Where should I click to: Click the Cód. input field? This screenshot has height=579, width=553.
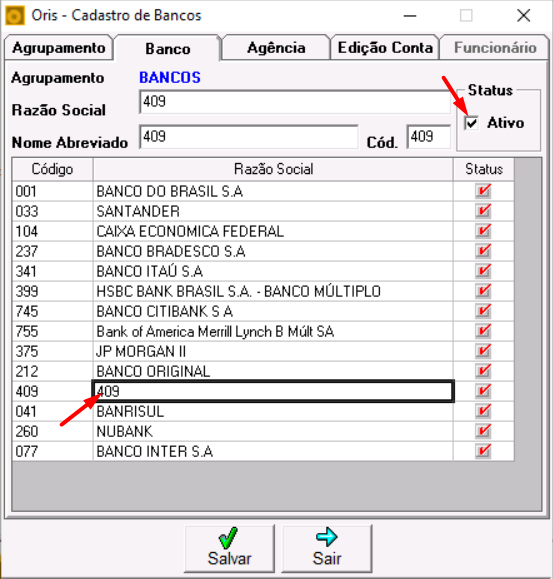tap(429, 137)
